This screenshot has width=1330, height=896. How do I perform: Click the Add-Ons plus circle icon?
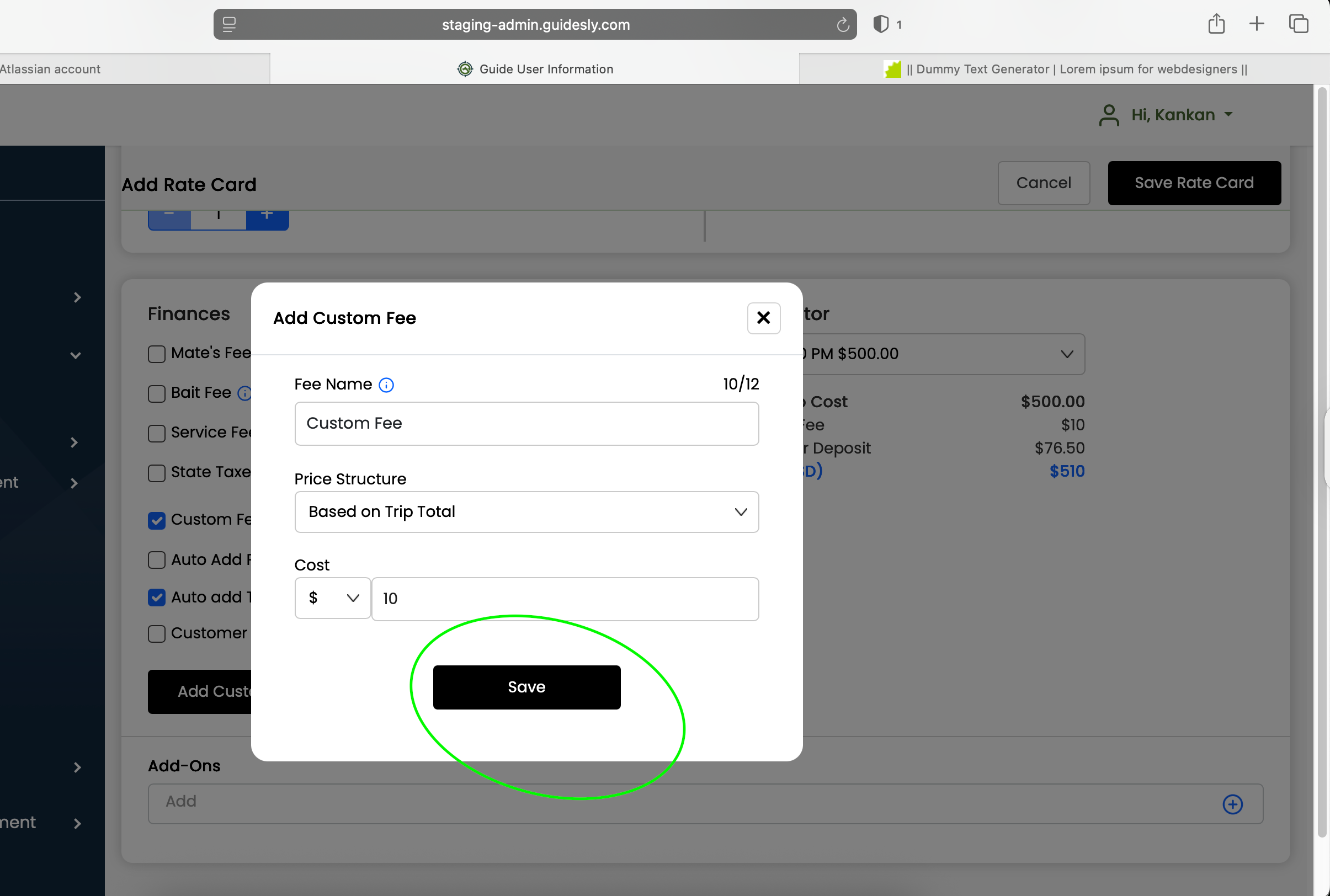point(1232,804)
